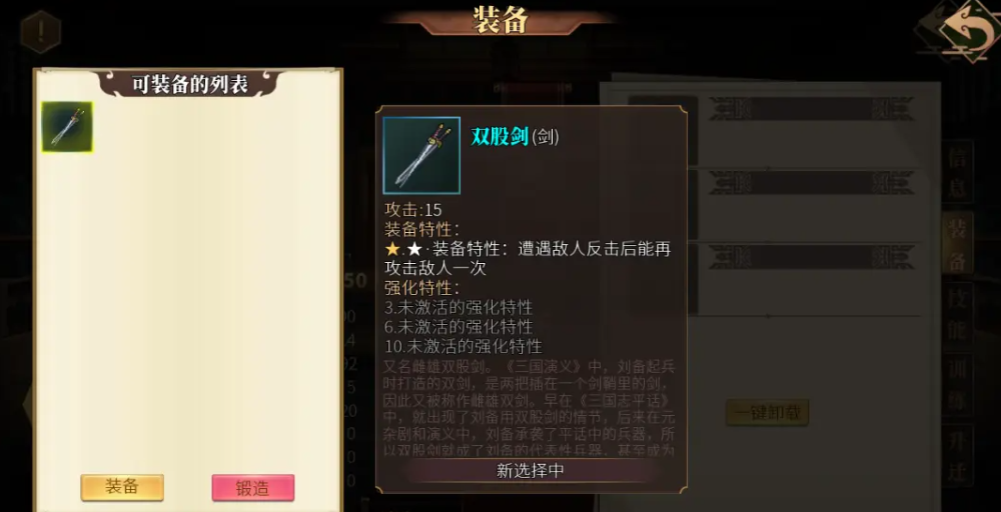The image size is (1001, 512).
Task: Click the yellow 装备 equip button
Action: [122, 488]
